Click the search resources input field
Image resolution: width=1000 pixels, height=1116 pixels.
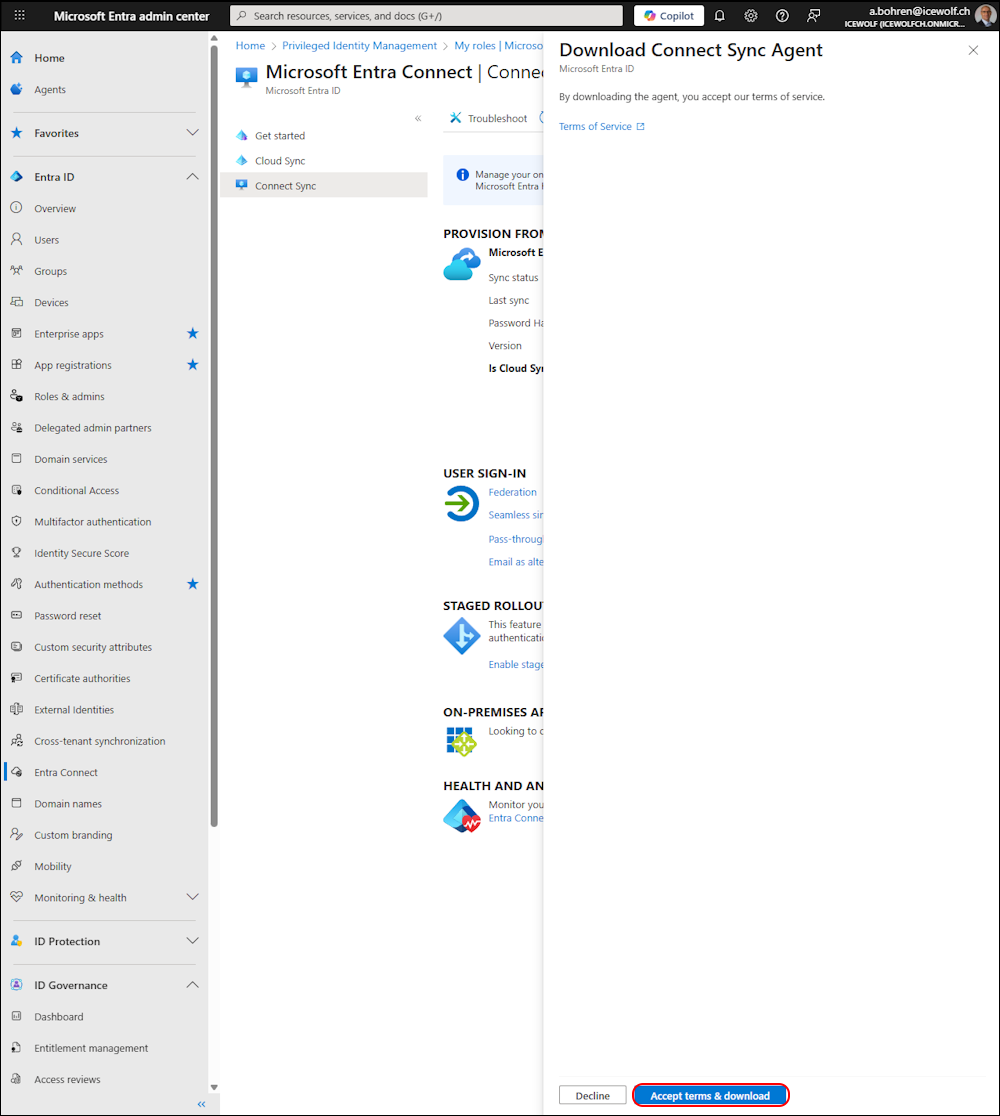pos(426,16)
